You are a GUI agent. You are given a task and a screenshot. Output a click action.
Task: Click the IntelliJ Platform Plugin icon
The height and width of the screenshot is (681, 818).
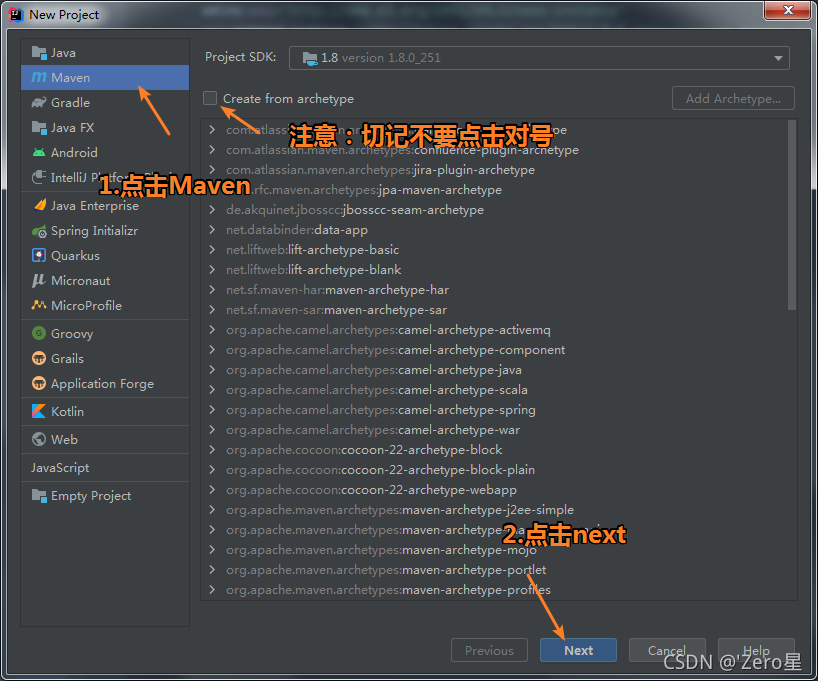pos(39,177)
